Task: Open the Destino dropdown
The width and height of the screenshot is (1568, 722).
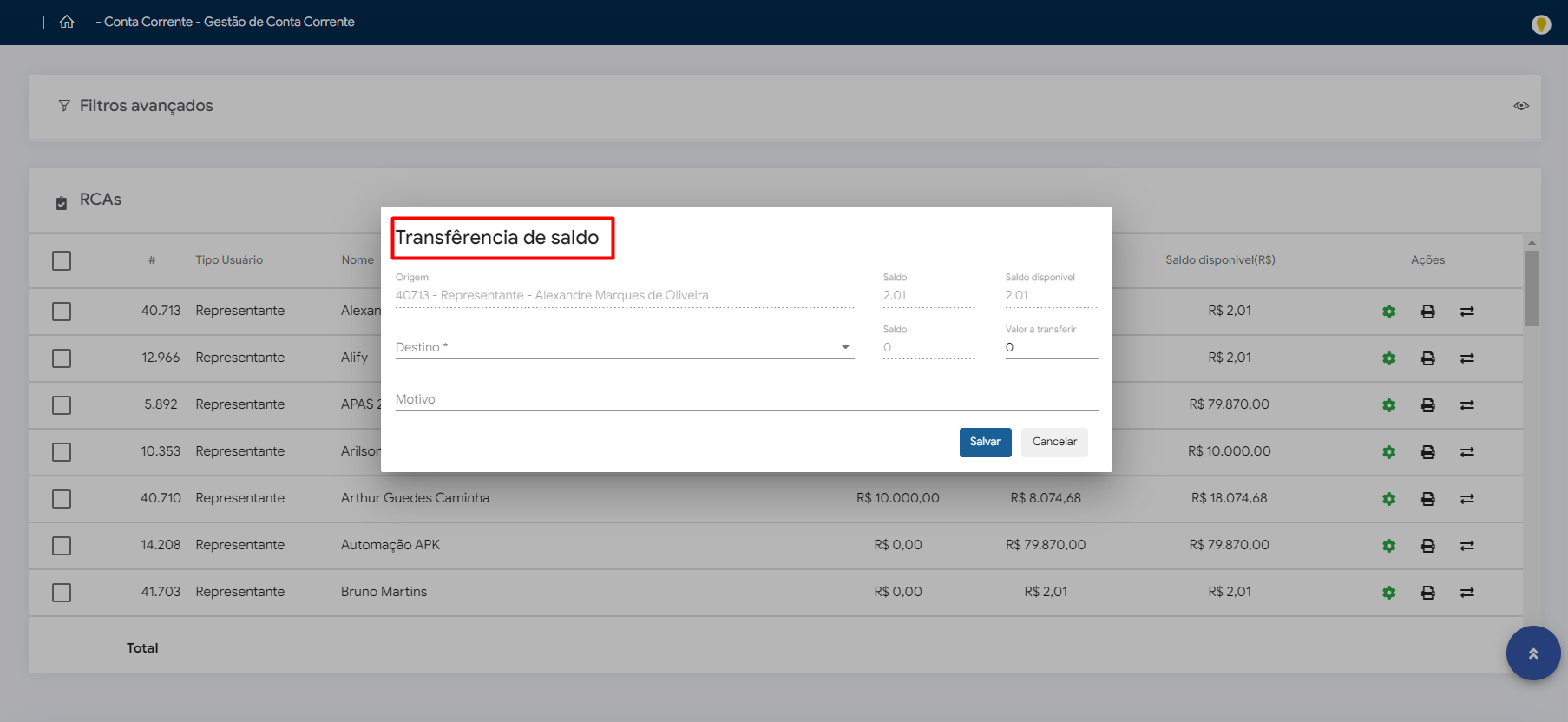Action: pos(624,347)
